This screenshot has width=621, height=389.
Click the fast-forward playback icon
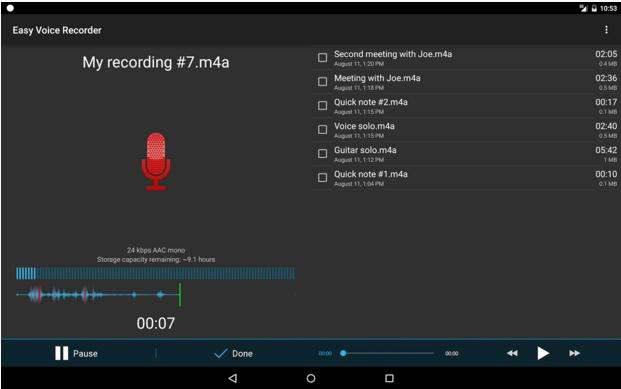574,353
